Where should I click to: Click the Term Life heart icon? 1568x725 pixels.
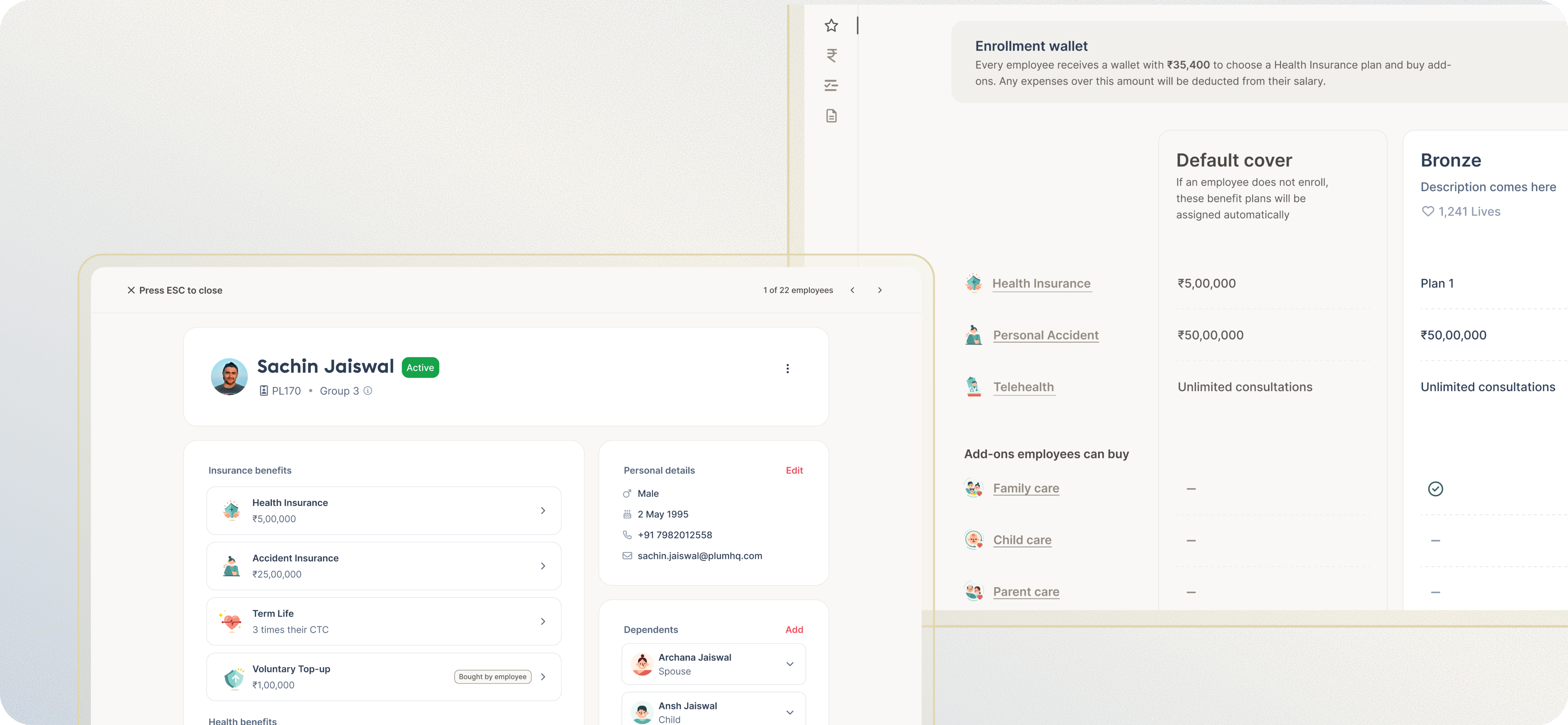tap(232, 621)
